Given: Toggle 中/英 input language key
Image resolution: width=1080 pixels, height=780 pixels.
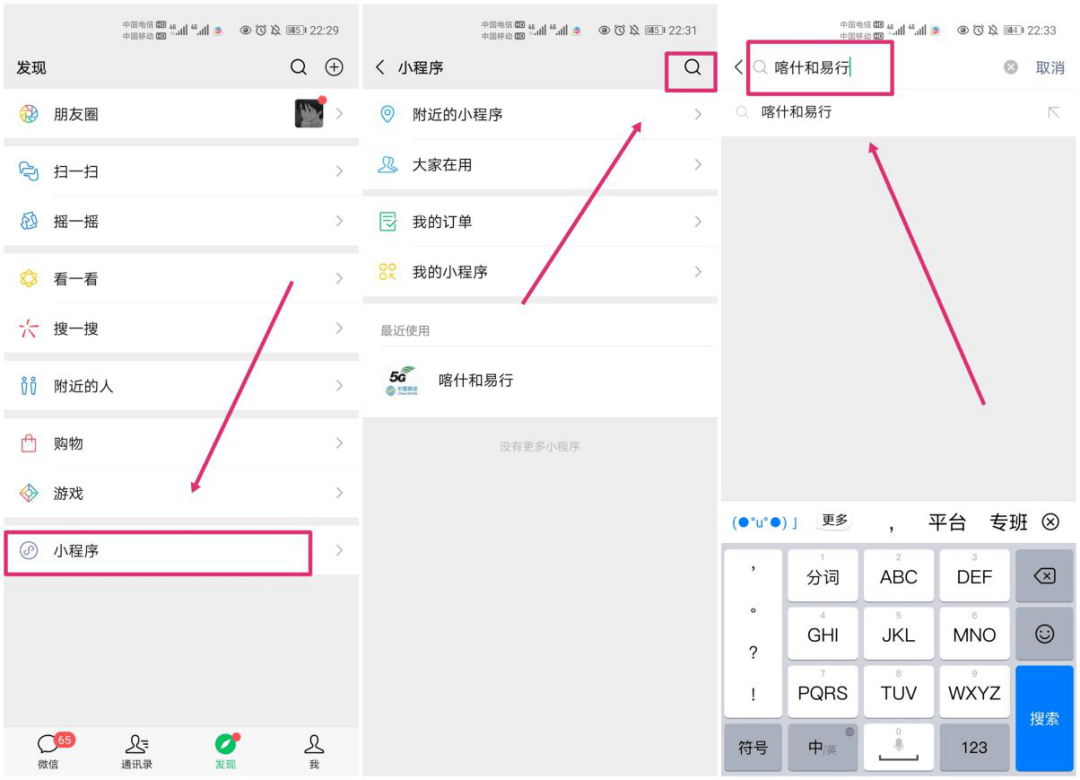Looking at the screenshot, I should pyautogui.click(x=822, y=747).
